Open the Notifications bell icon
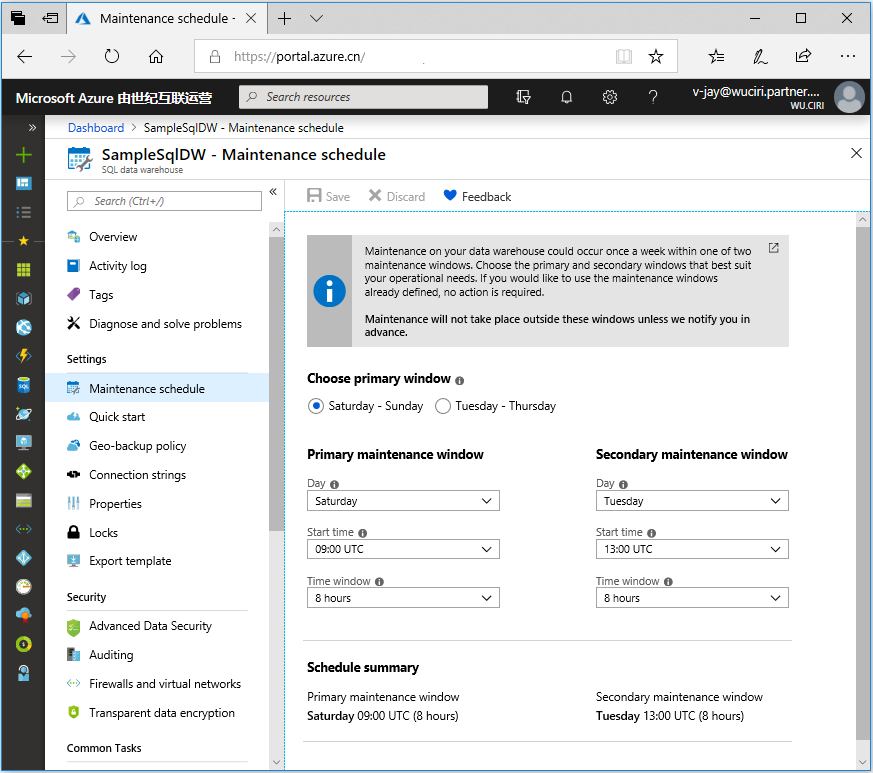Screen dimensions: 873x773 (x=566, y=97)
